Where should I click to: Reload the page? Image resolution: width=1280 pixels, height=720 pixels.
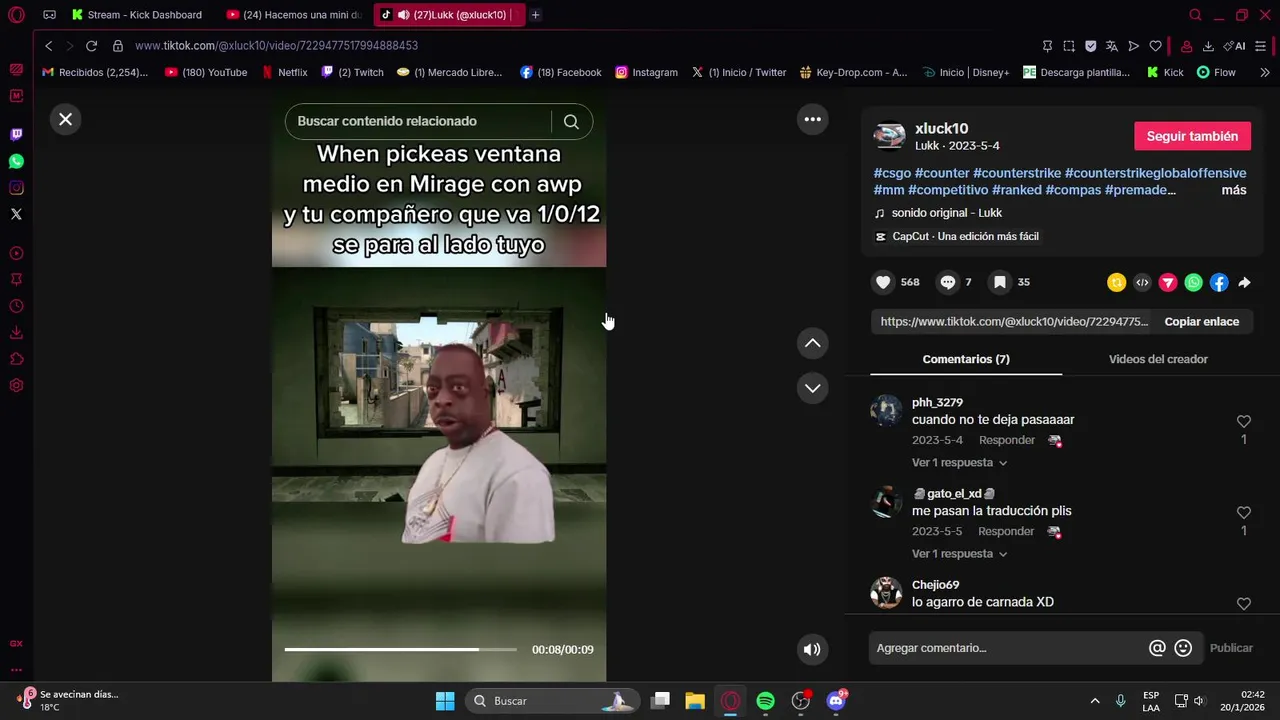tap(91, 46)
